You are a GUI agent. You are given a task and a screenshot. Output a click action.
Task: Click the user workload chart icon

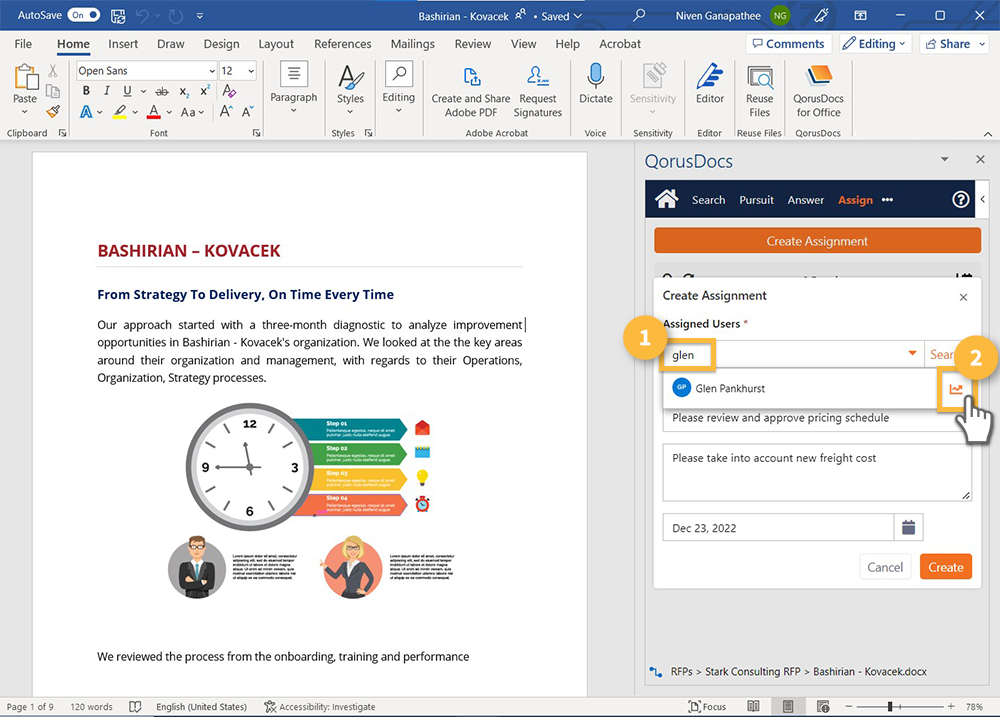coord(955,389)
